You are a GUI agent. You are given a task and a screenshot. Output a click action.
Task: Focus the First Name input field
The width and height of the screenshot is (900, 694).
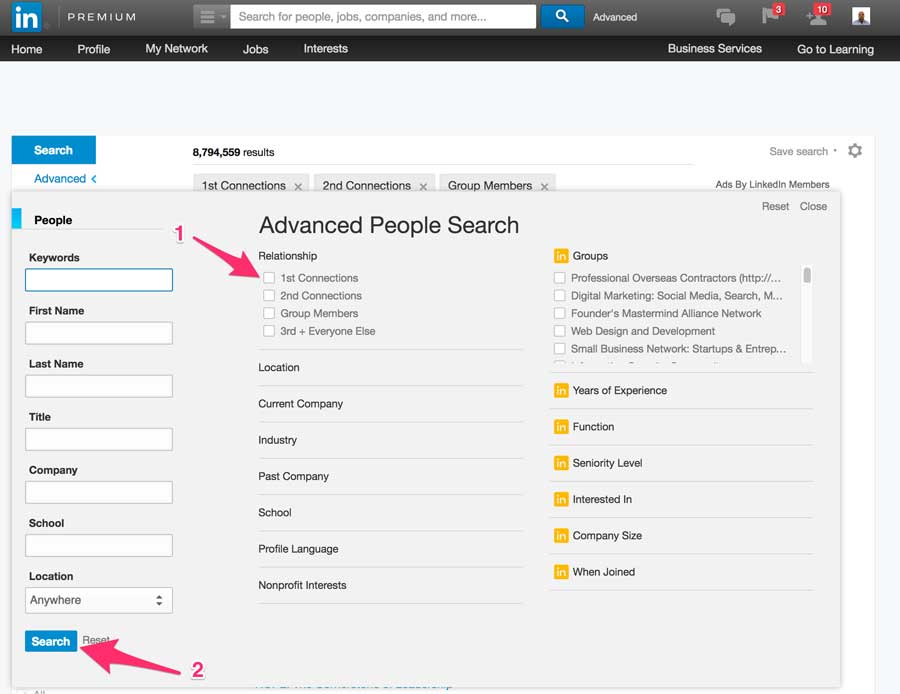99,333
